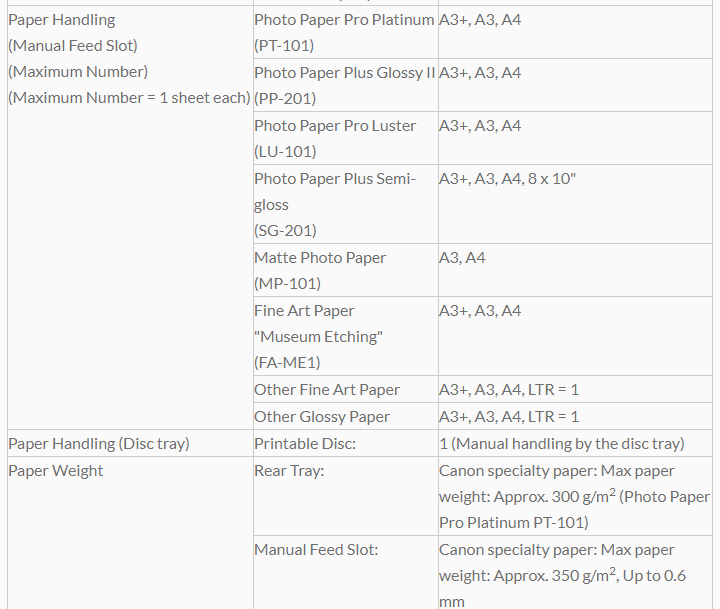Click "(Maximum Number = 1 sheet each)" text
Screen dimensions: 720x609
point(129,98)
